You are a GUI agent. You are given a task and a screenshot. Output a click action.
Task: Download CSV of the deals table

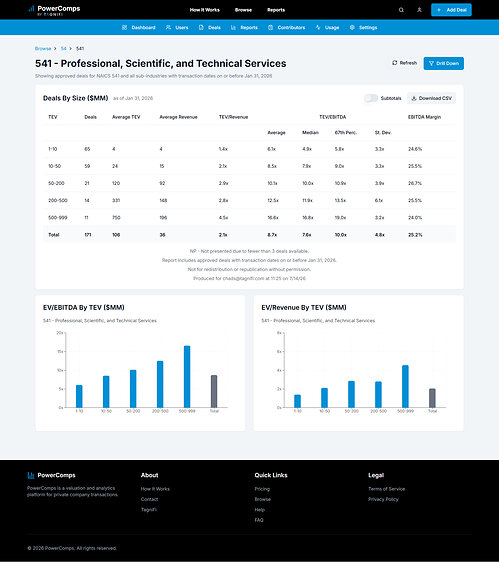431,98
